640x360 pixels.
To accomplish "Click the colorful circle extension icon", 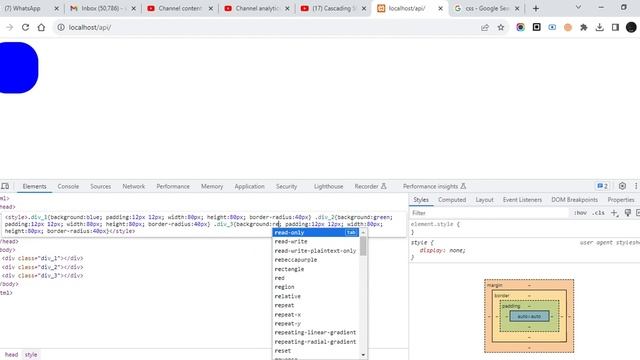I will tap(520, 27).
